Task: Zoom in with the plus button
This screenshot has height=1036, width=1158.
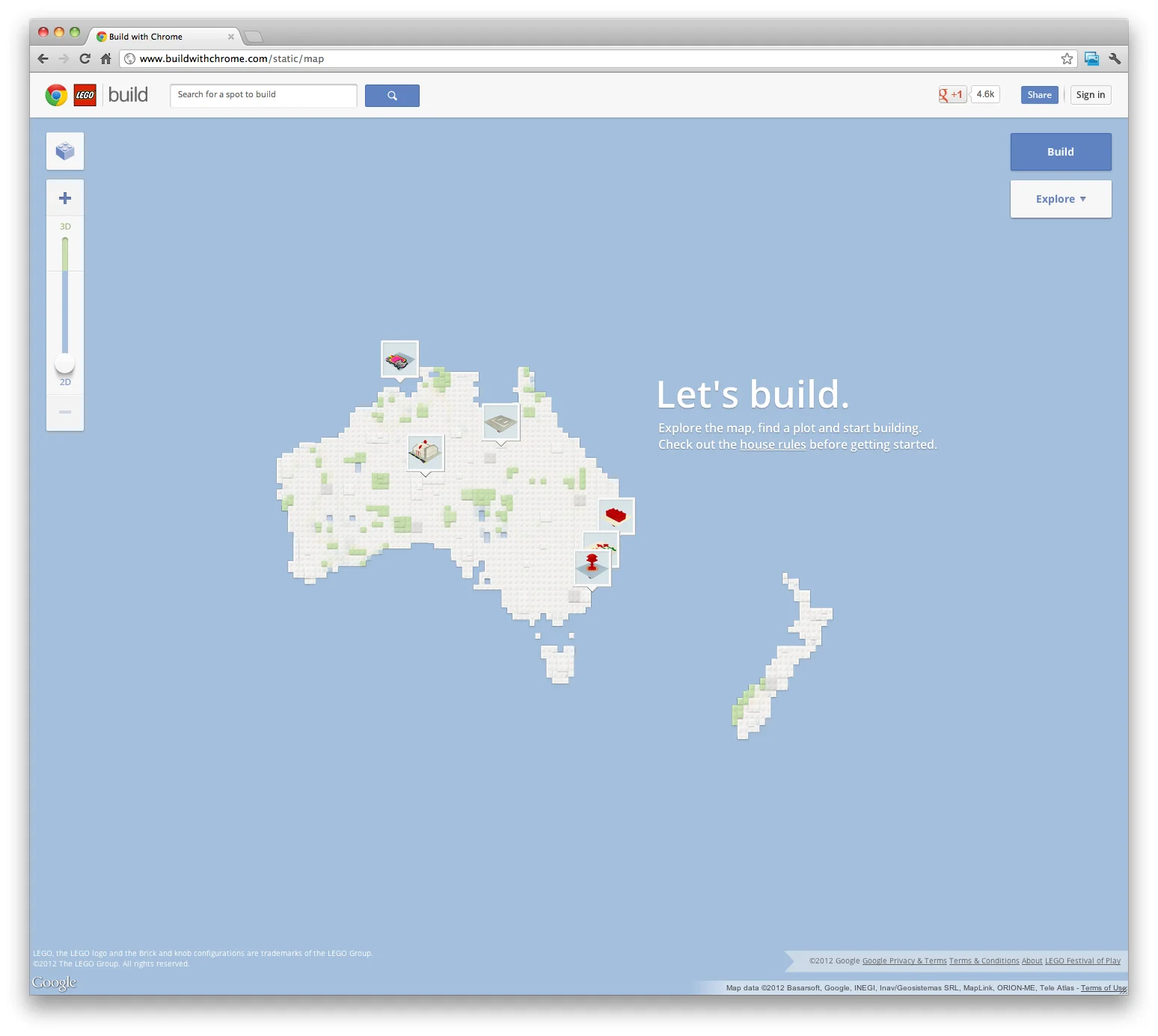Action: pos(65,198)
